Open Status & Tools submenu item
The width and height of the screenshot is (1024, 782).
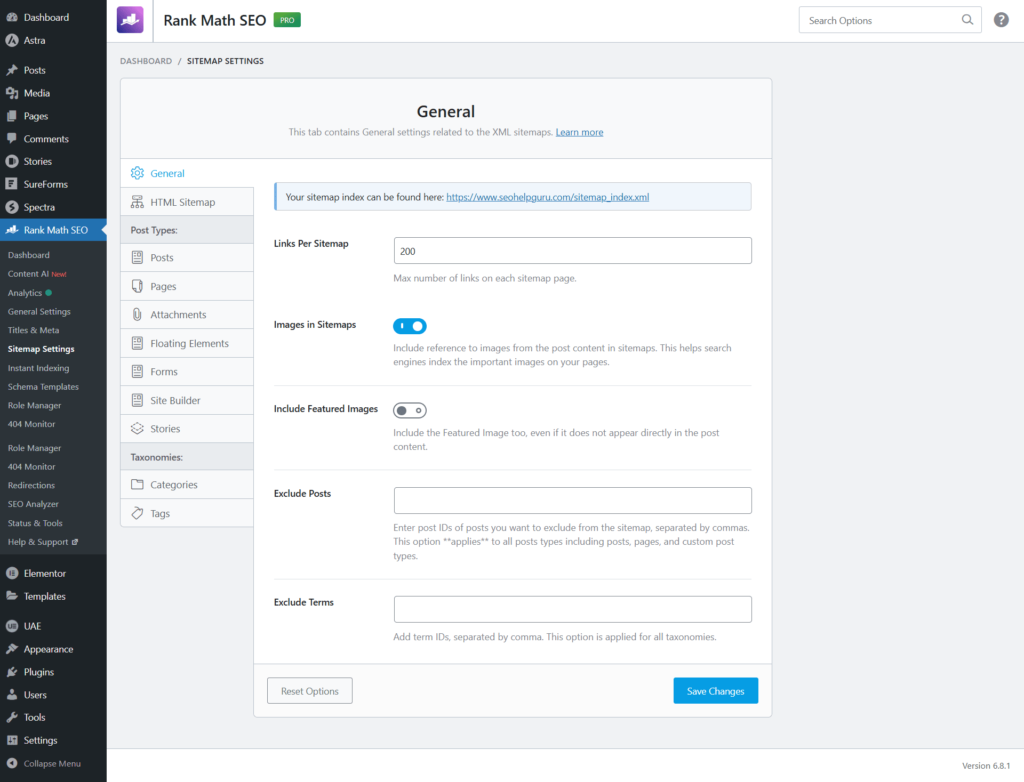pos(35,523)
